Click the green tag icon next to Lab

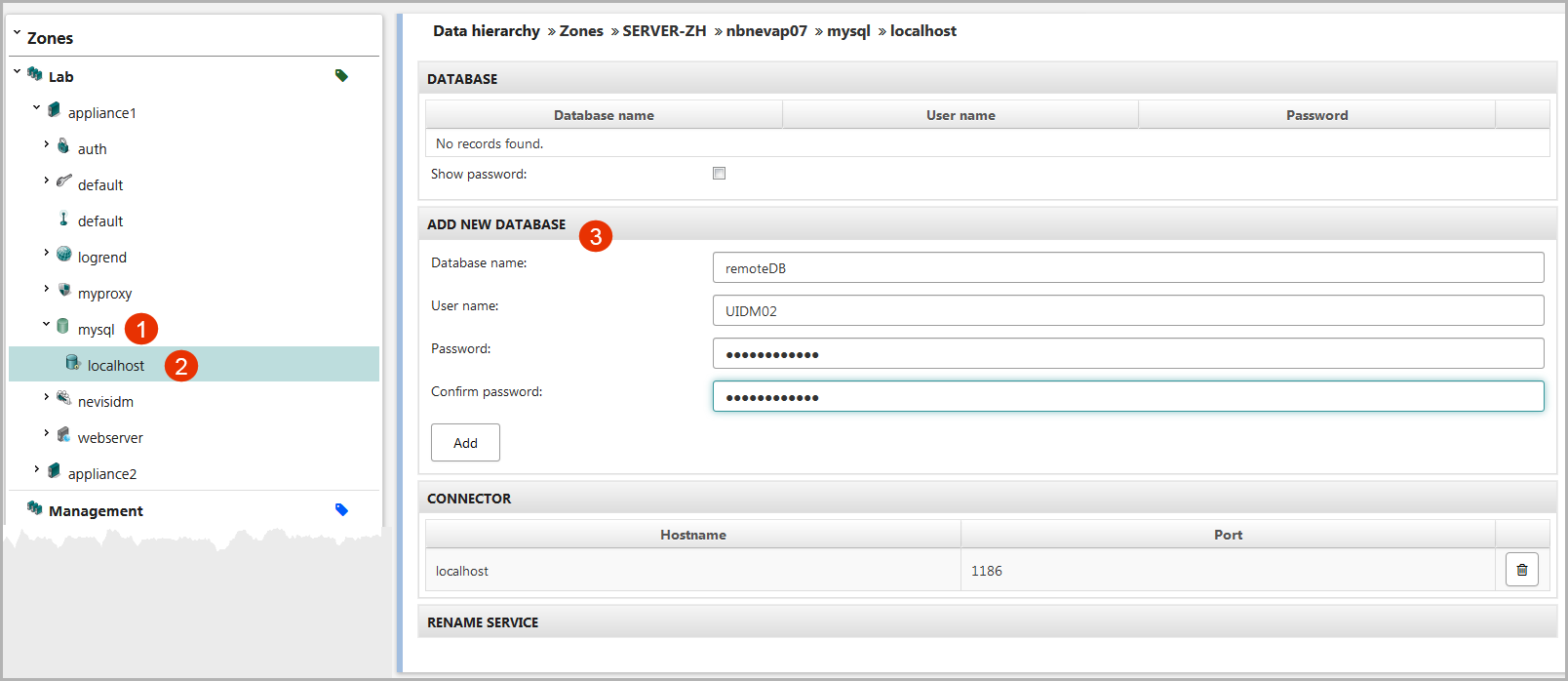[x=341, y=75]
